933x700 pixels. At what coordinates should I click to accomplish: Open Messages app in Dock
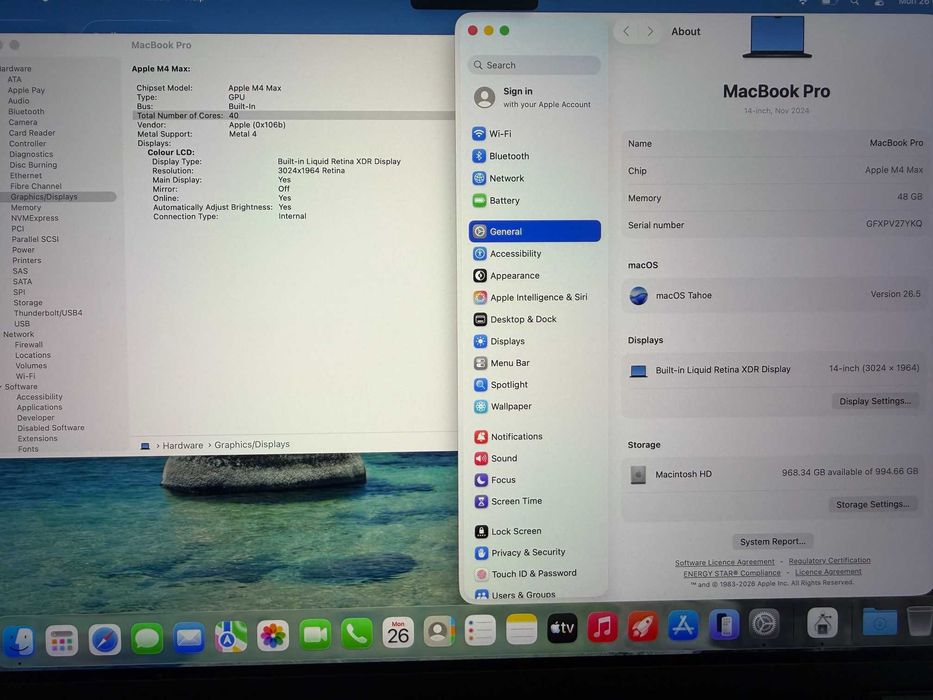tap(146, 639)
